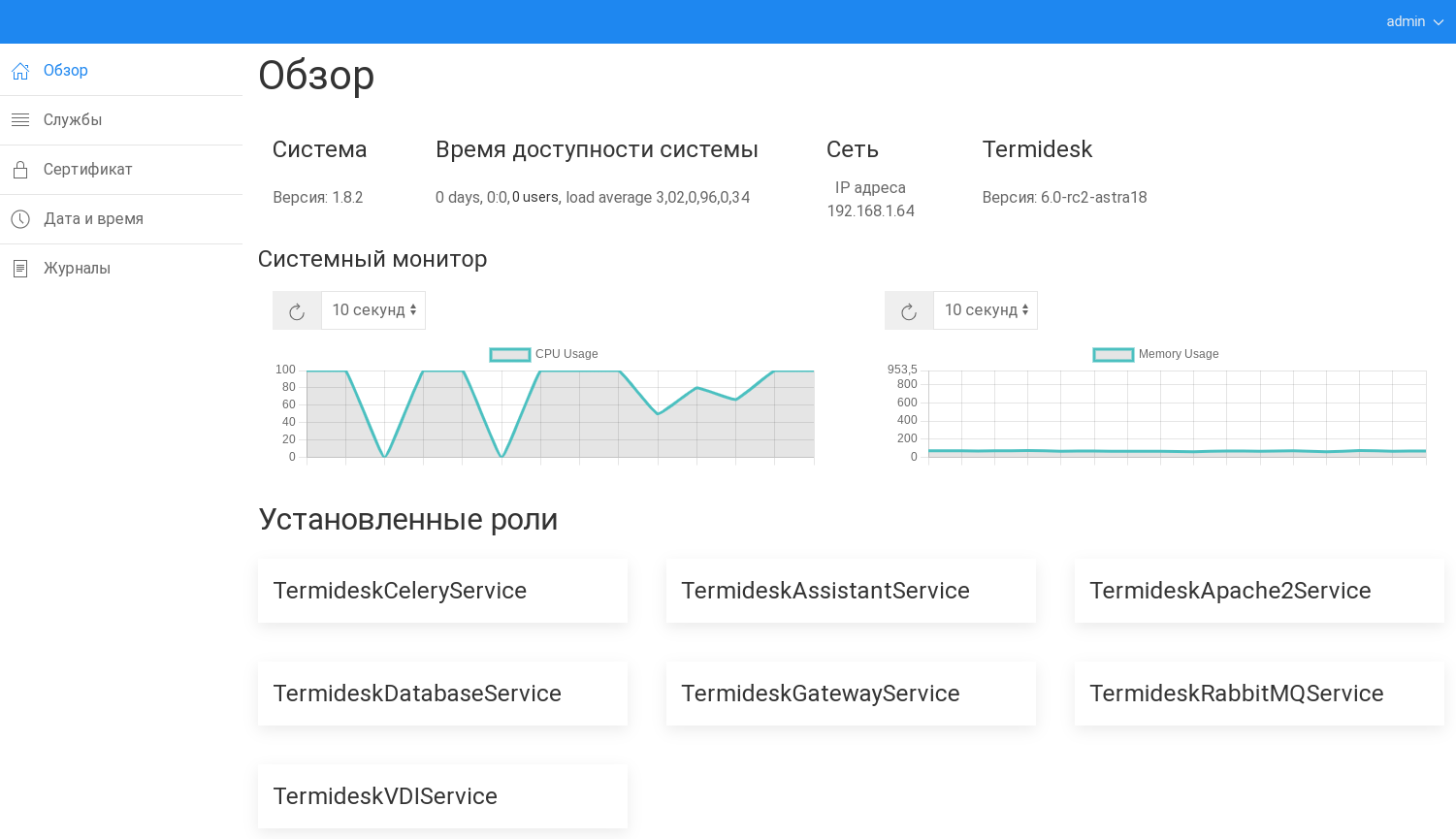Refresh the CPU Usage chart
Viewport: 1456px width, 839px height.
coord(297,311)
